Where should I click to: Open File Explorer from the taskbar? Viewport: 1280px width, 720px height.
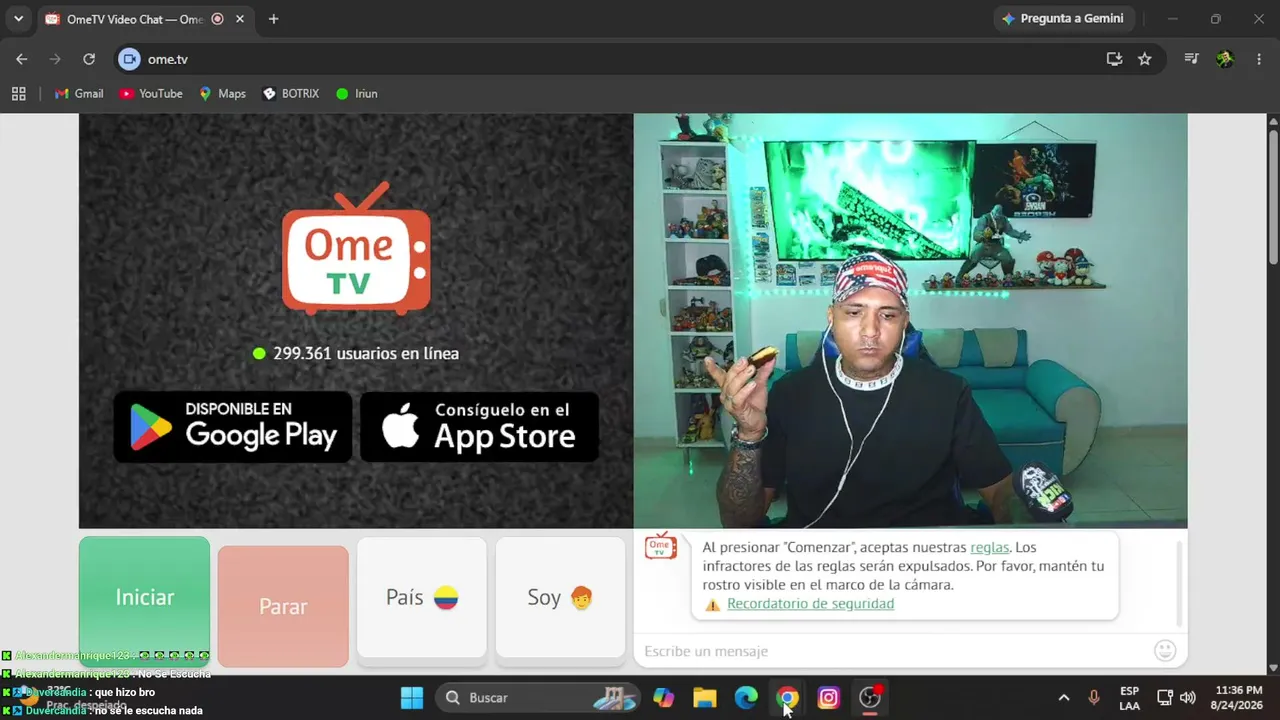coord(705,698)
